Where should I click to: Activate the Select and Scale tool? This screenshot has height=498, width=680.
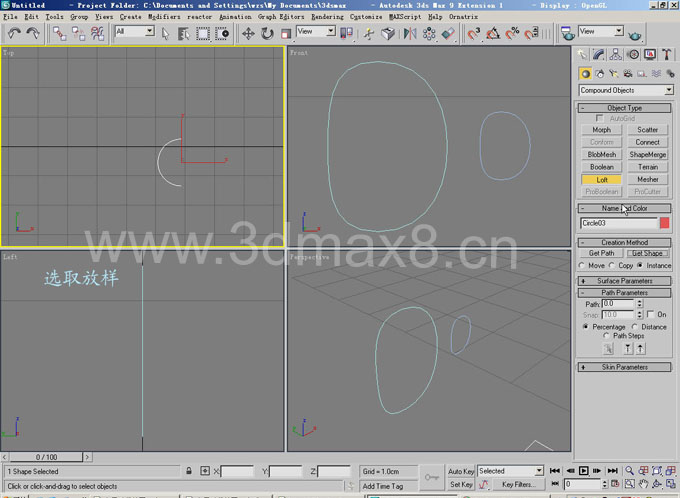(x=286, y=33)
